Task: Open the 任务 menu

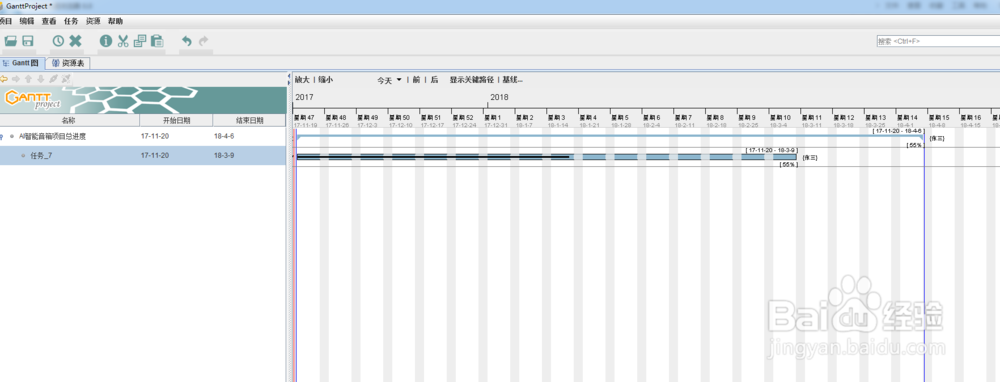Action: coord(71,21)
